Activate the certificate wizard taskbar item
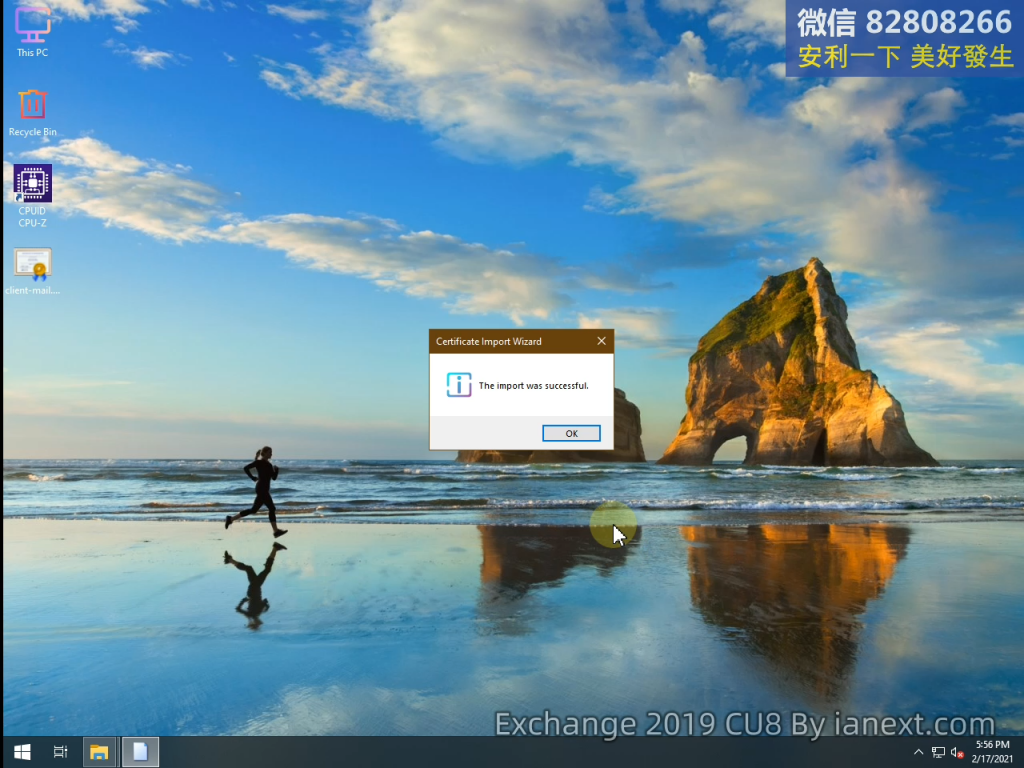 (140, 752)
